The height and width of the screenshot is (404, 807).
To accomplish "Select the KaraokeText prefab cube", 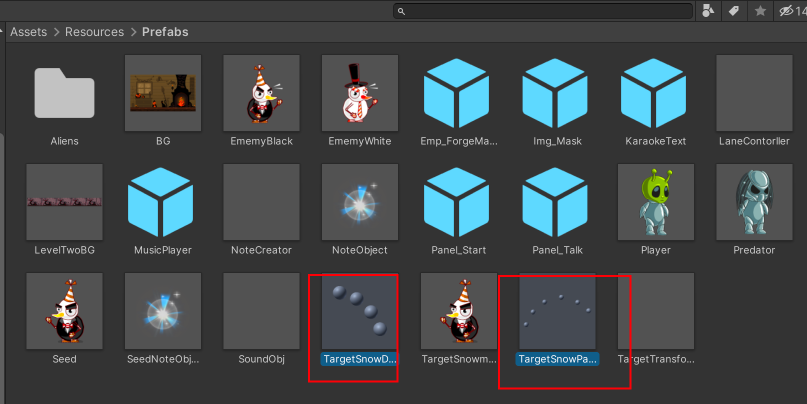I will pyautogui.click(x=654, y=93).
